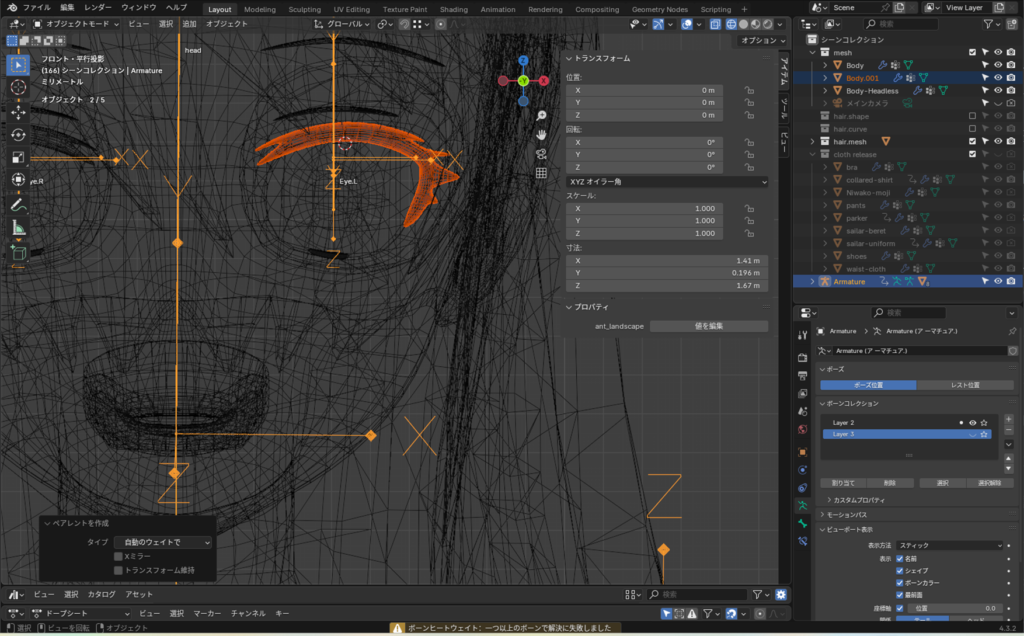The image size is (1024, 636).
Task: Click the 値を編集 button
Action: click(x=708, y=326)
